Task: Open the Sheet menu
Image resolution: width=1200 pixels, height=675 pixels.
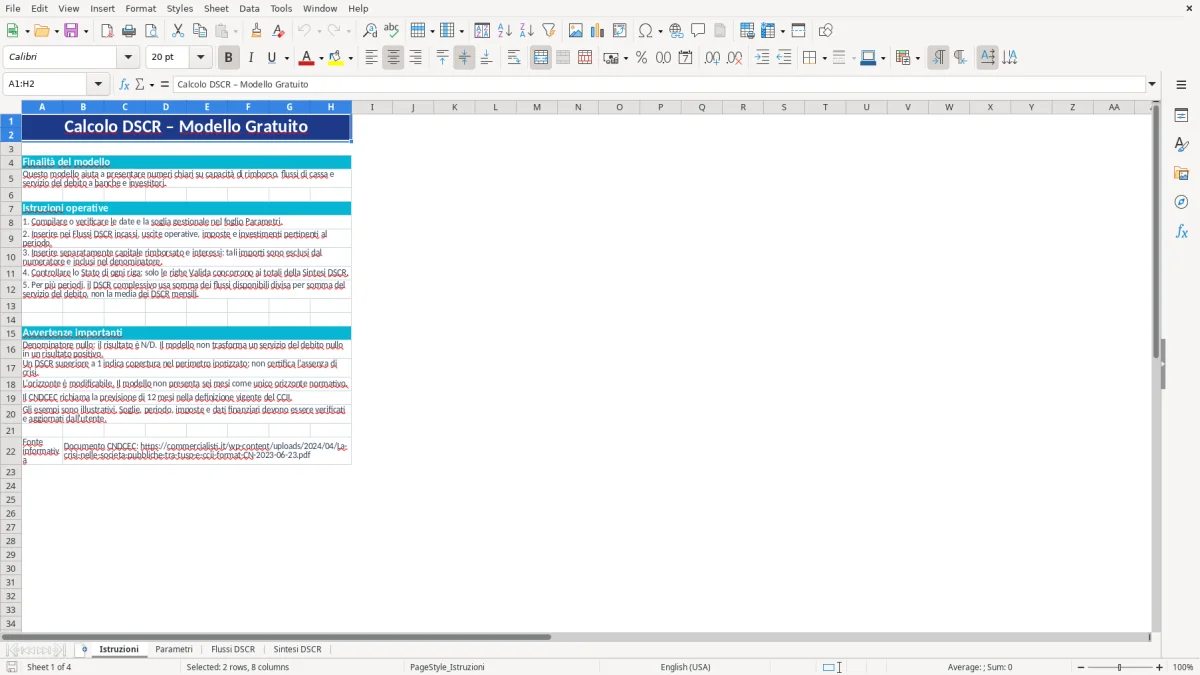Action: 217,8
